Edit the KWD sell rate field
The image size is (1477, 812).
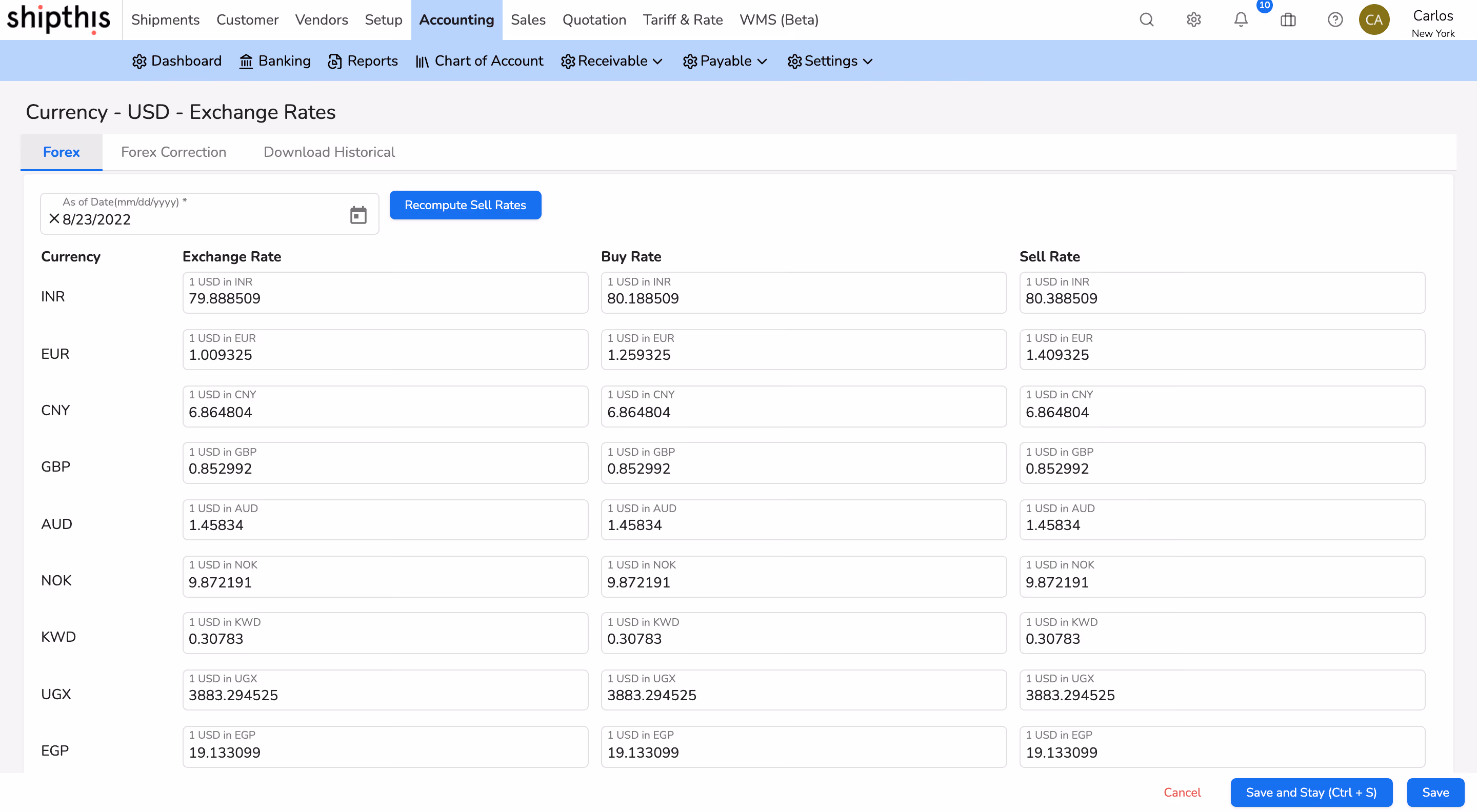tap(1222, 633)
